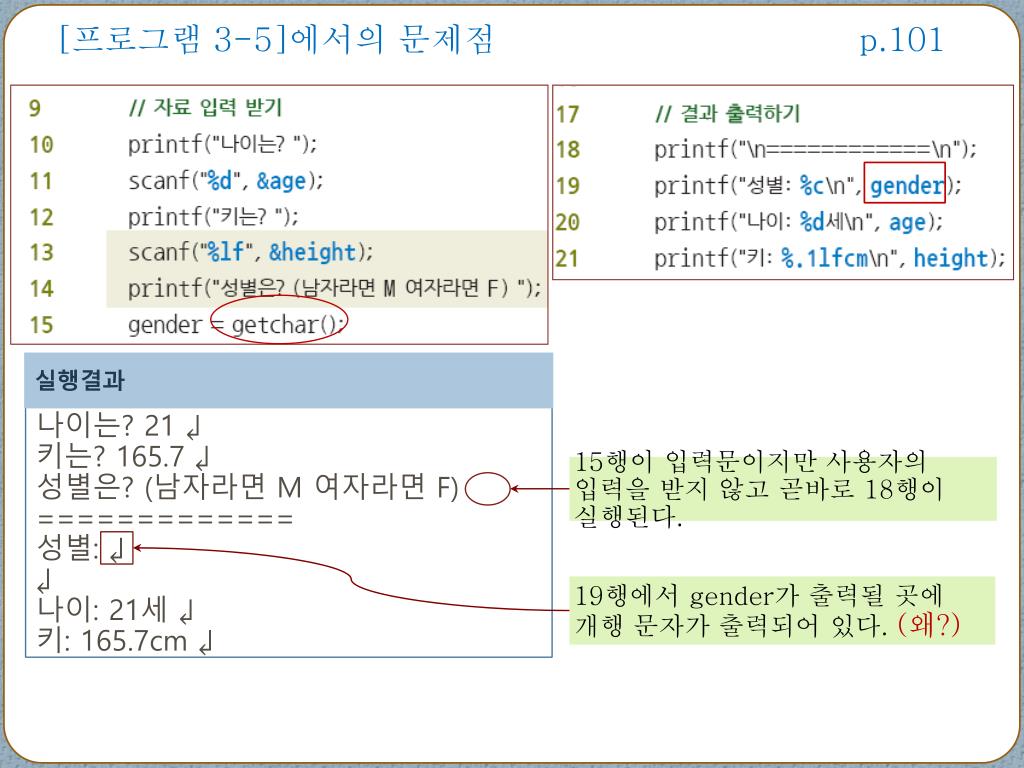Screen dimensions: 1024x768
Task: Click output line '키: 165.7cm'
Action: point(125,641)
